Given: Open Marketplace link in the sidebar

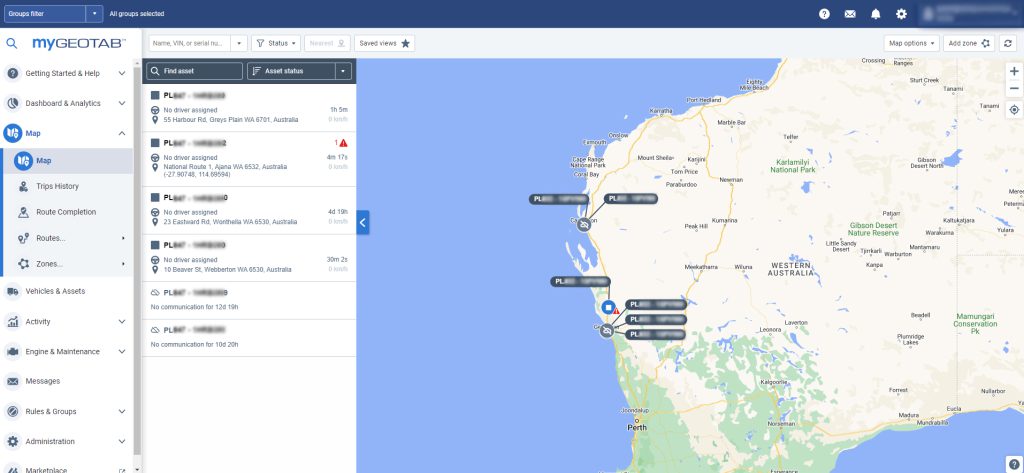Looking at the screenshot, I should coord(67,468).
